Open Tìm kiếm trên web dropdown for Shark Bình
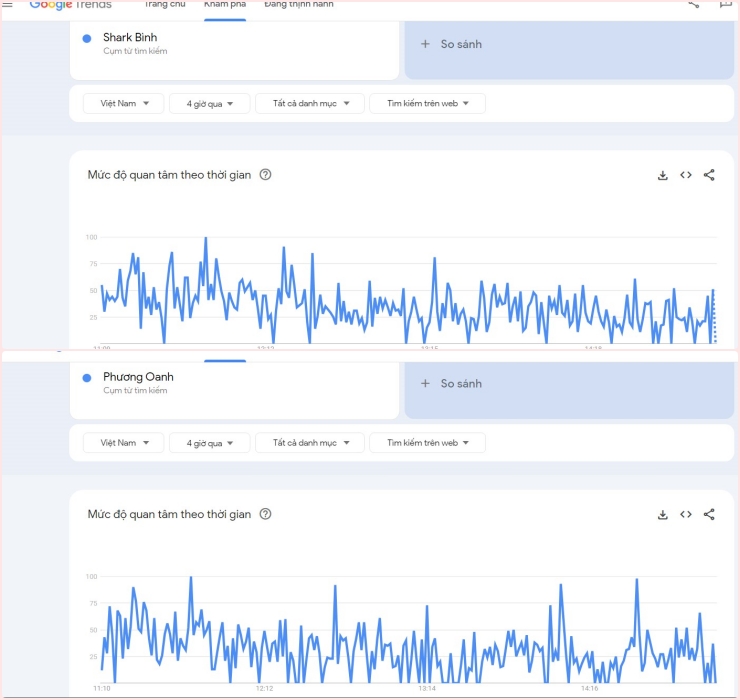This screenshot has width=740, height=700. pyautogui.click(x=427, y=103)
